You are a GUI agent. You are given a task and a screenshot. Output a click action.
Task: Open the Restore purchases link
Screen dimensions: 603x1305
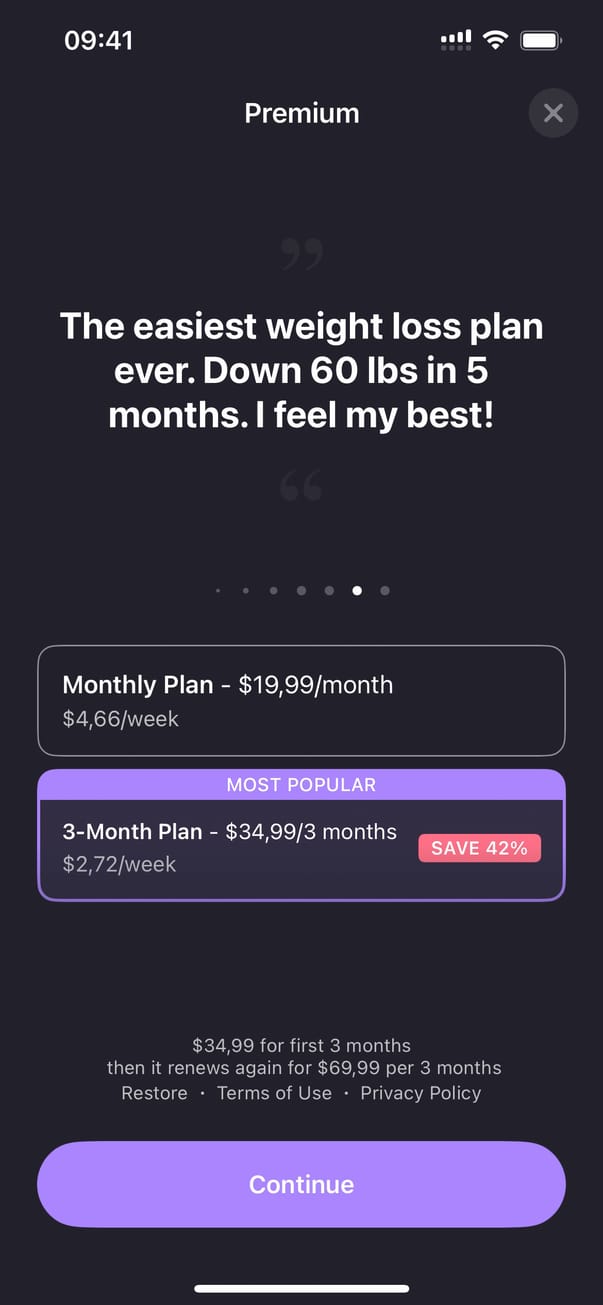[154, 1093]
